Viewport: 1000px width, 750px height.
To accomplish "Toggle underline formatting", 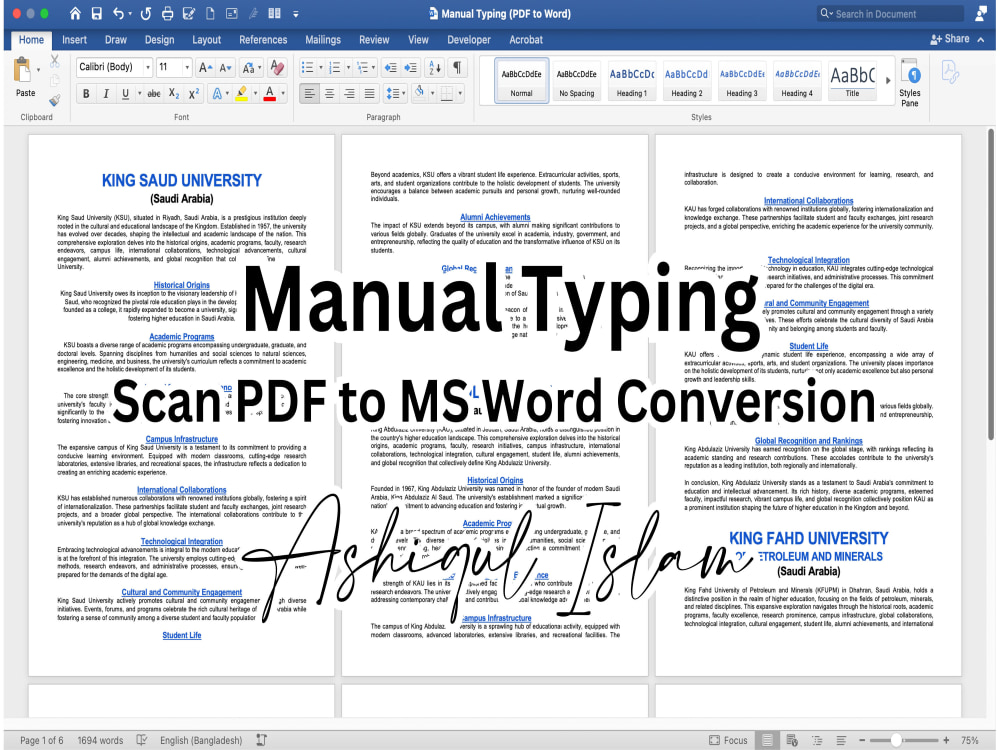I will click(126, 94).
